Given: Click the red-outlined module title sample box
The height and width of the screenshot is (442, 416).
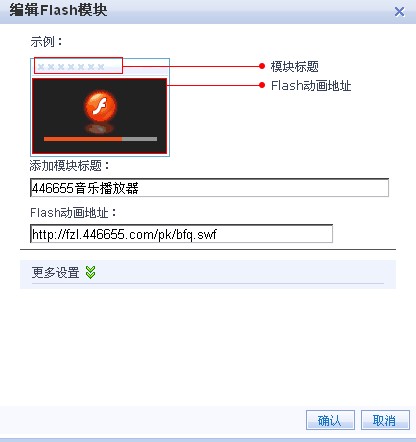Looking at the screenshot, I should [x=78, y=66].
